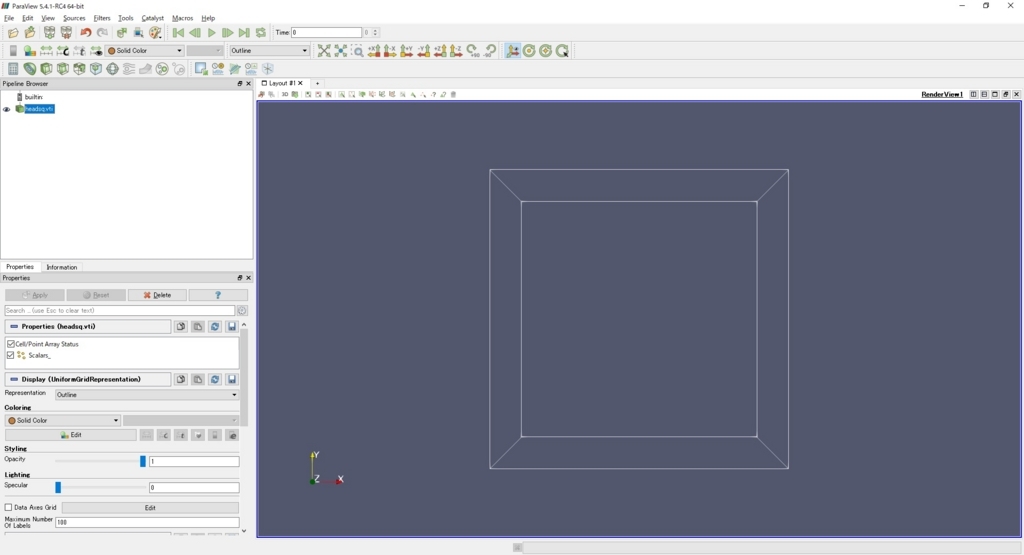Save the headsq.vti Properties section as defaults

pos(232,326)
